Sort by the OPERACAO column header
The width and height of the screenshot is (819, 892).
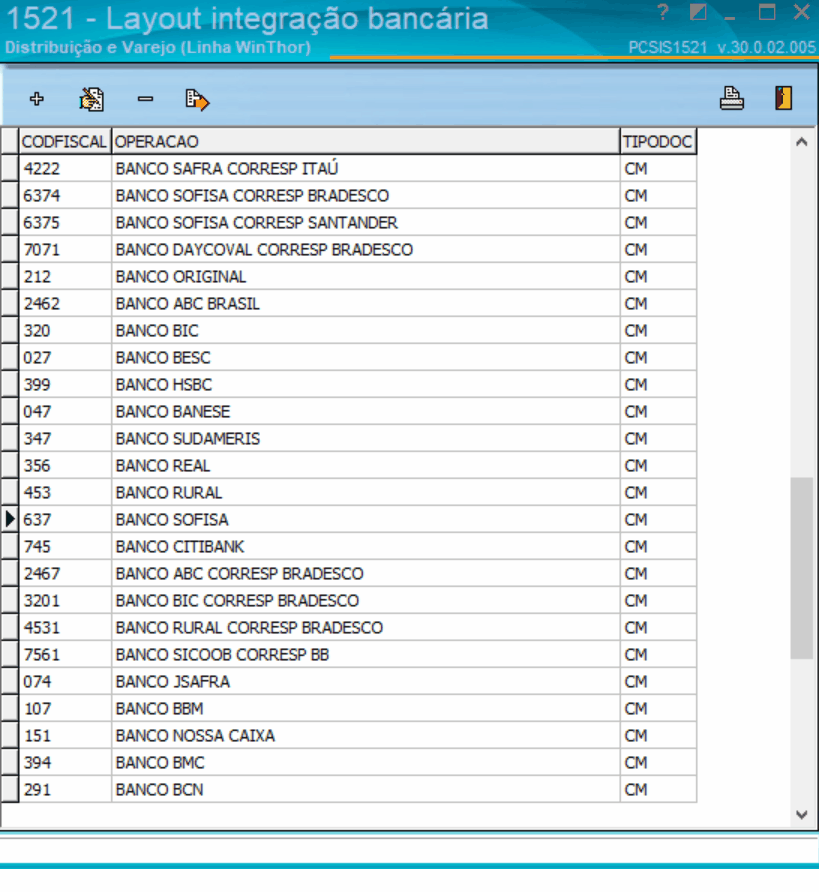[x=366, y=142]
